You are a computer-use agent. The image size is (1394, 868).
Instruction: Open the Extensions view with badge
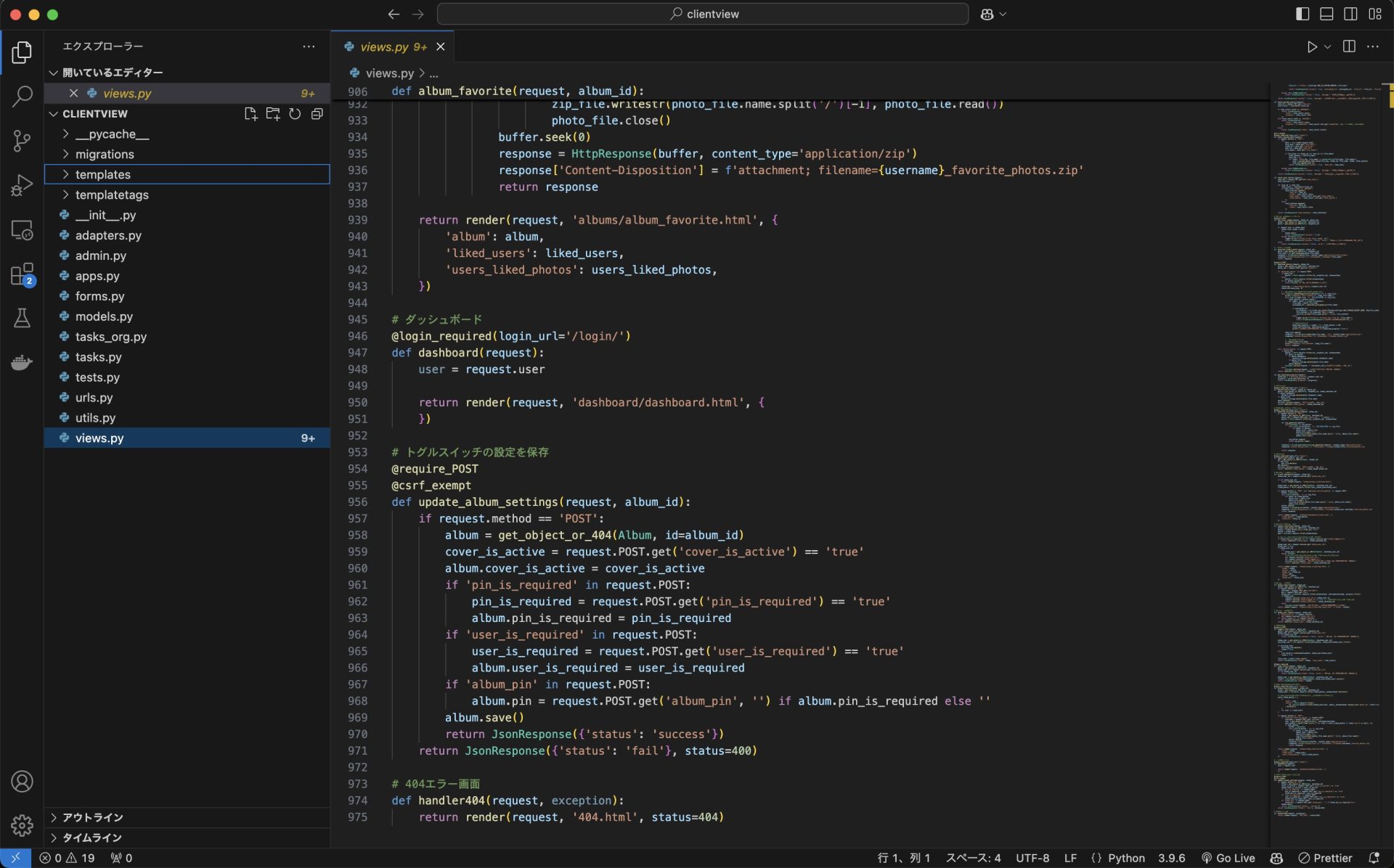(x=22, y=275)
